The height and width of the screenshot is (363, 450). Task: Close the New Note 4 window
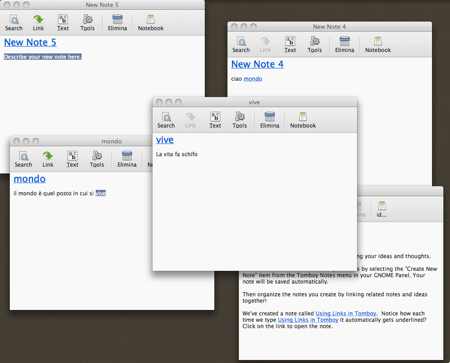click(234, 27)
